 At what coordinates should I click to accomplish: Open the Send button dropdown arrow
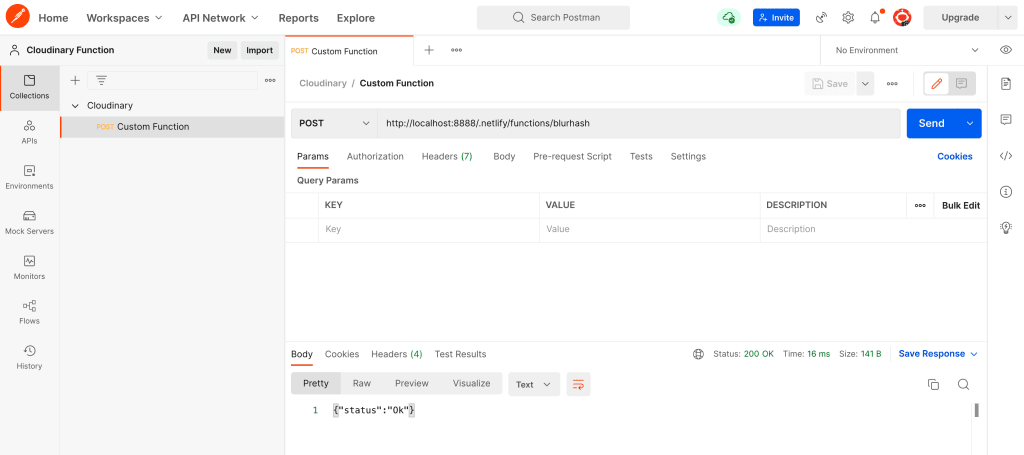[x=970, y=123]
